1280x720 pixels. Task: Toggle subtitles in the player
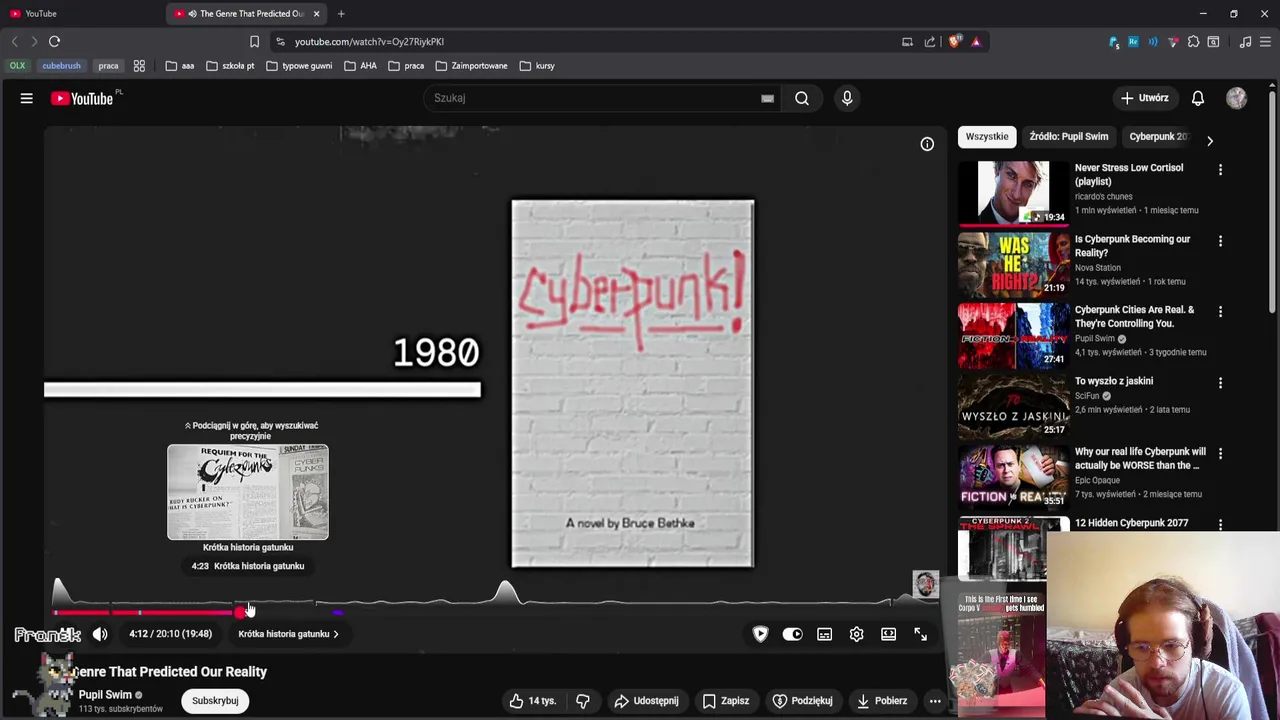[824, 634]
